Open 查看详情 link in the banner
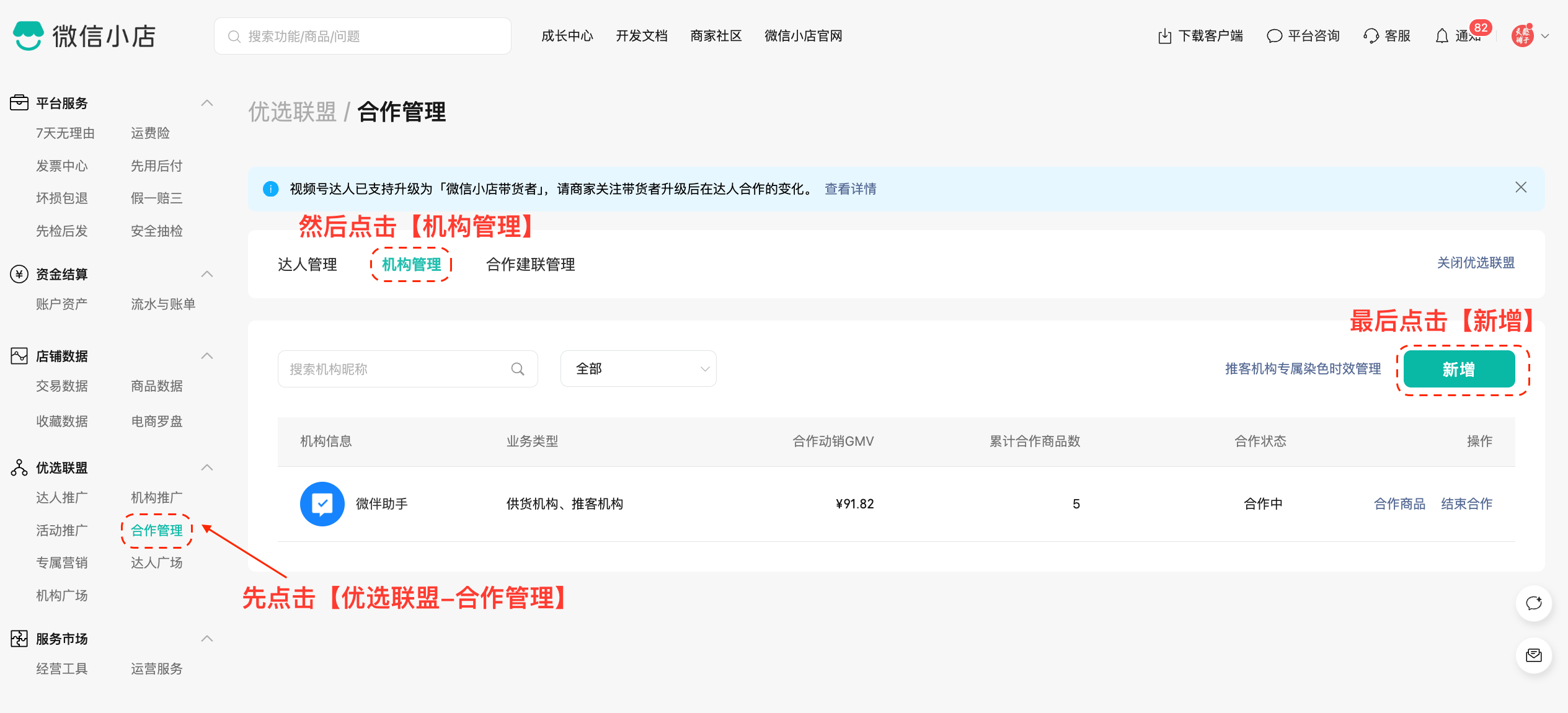Screen dimensions: 1568x713 point(850,188)
